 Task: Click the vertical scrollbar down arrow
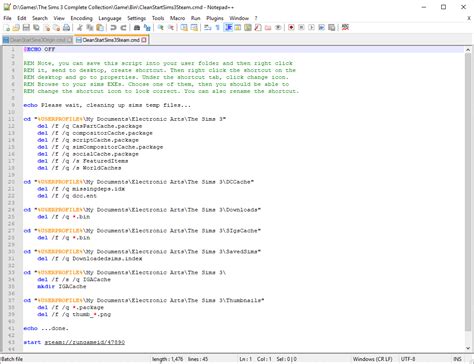[468, 348]
